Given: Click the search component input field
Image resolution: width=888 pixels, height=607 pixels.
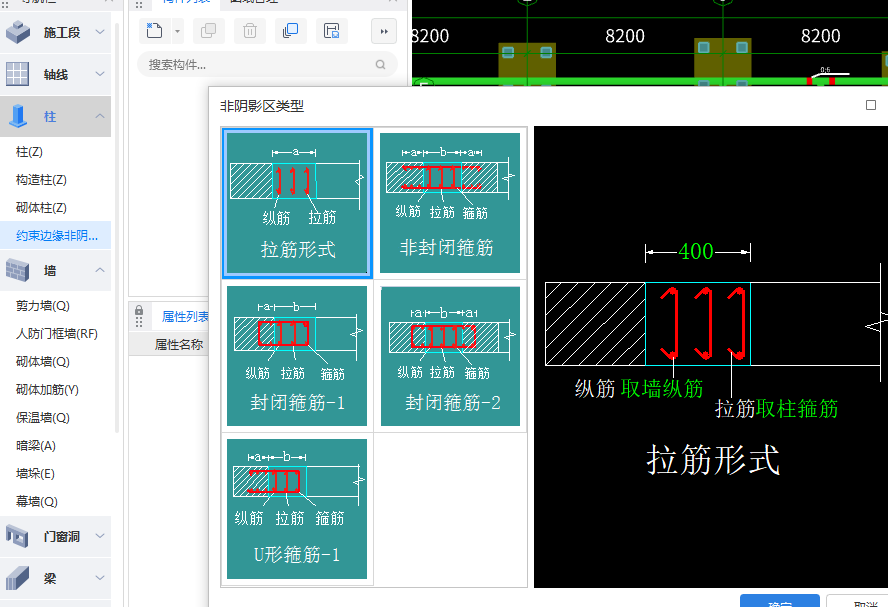Looking at the screenshot, I should tap(267, 65).
